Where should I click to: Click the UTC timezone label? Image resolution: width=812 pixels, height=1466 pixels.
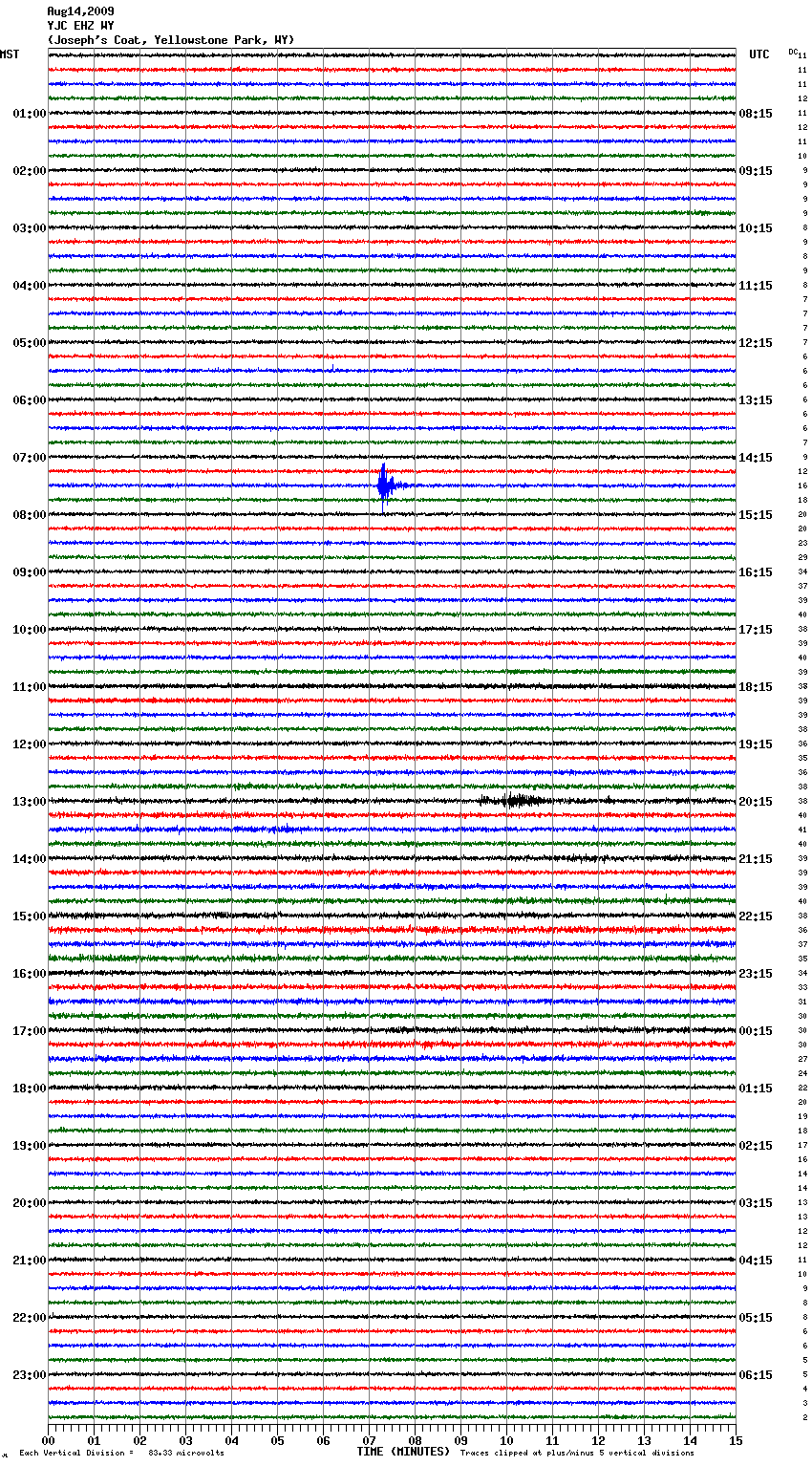pos(759,54)
